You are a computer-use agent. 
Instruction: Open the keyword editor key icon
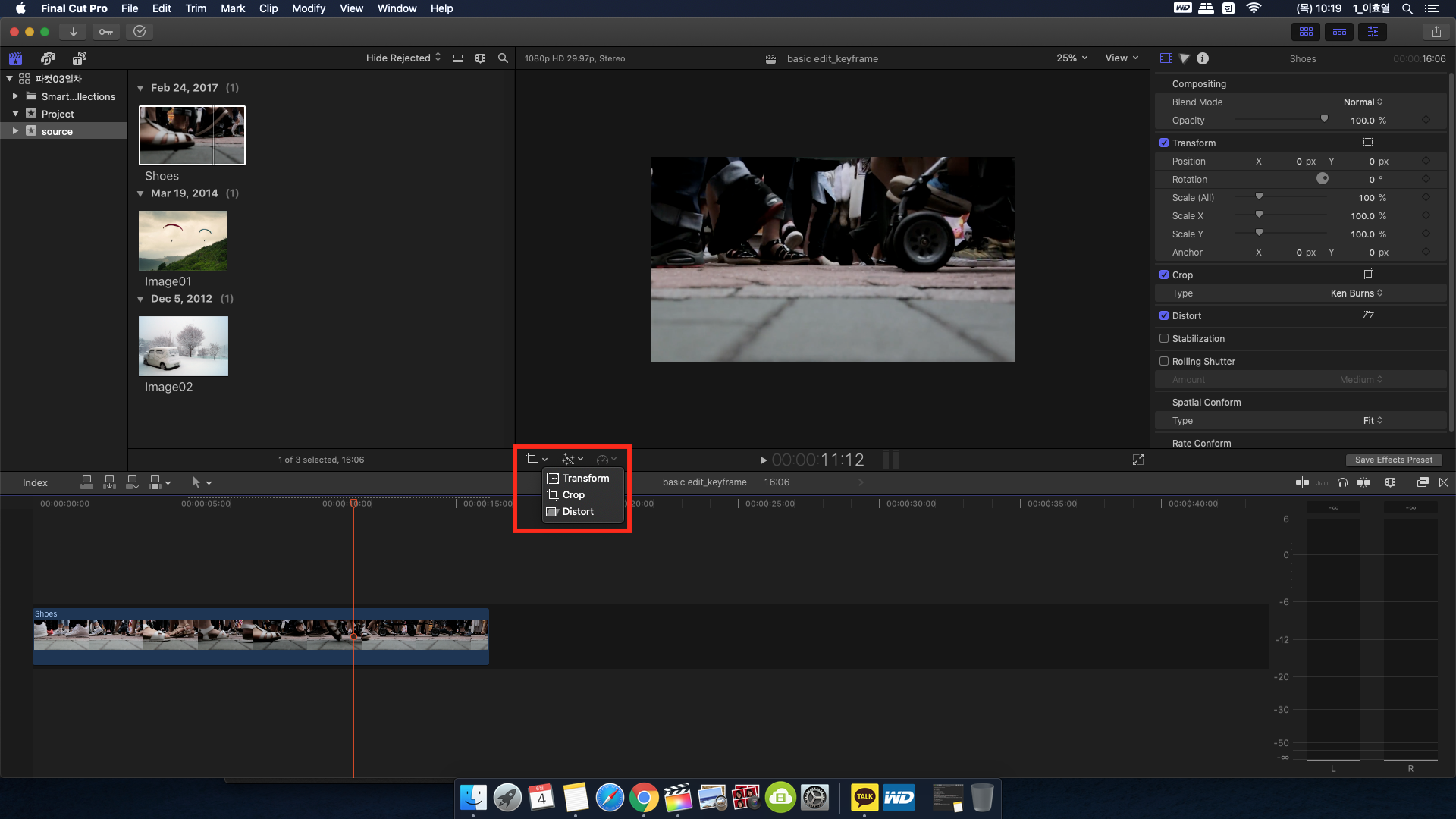105,32
